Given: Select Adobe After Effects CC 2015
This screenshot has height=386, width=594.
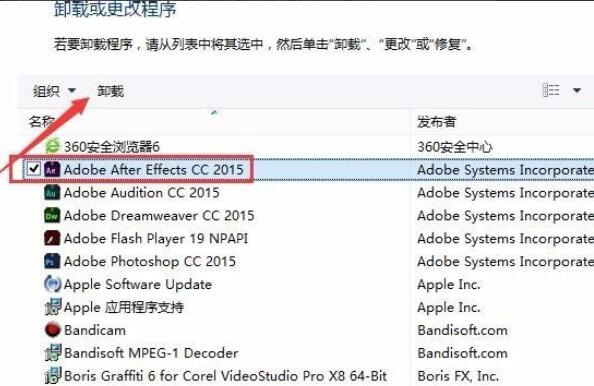Looking at the screenshot, I should 153,170.
